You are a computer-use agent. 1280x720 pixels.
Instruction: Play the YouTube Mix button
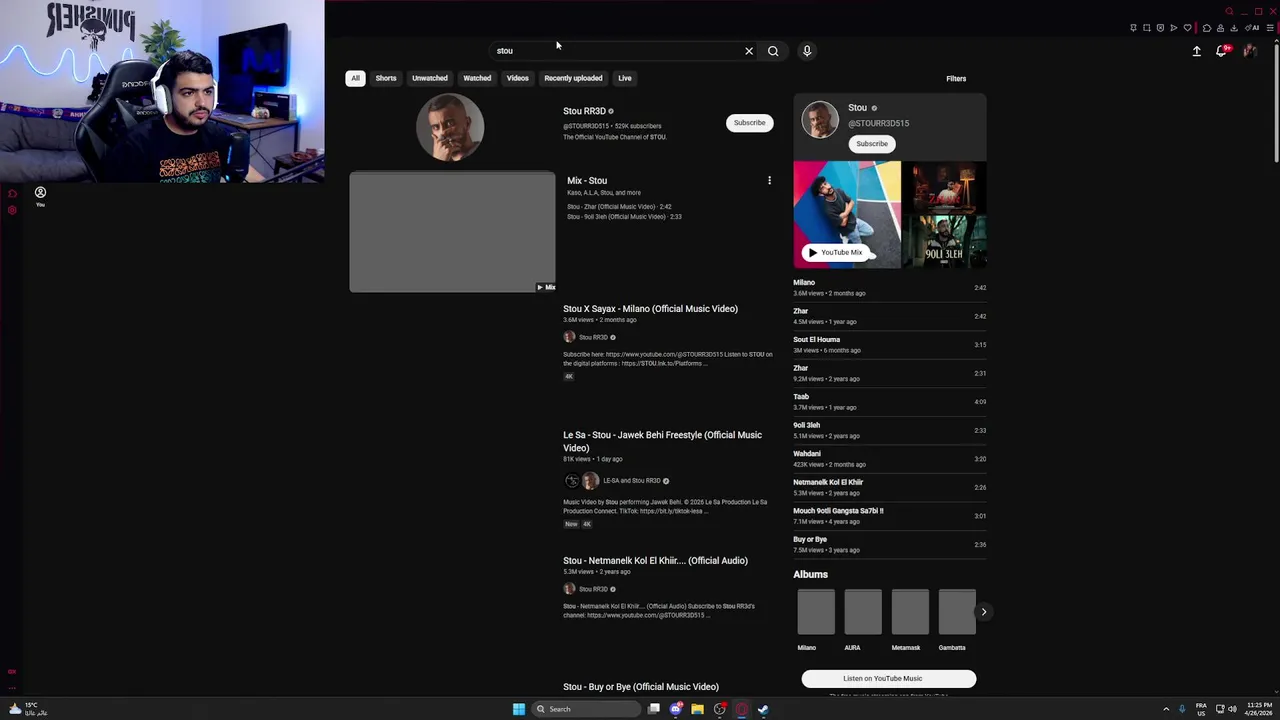(x=835, y=253)
